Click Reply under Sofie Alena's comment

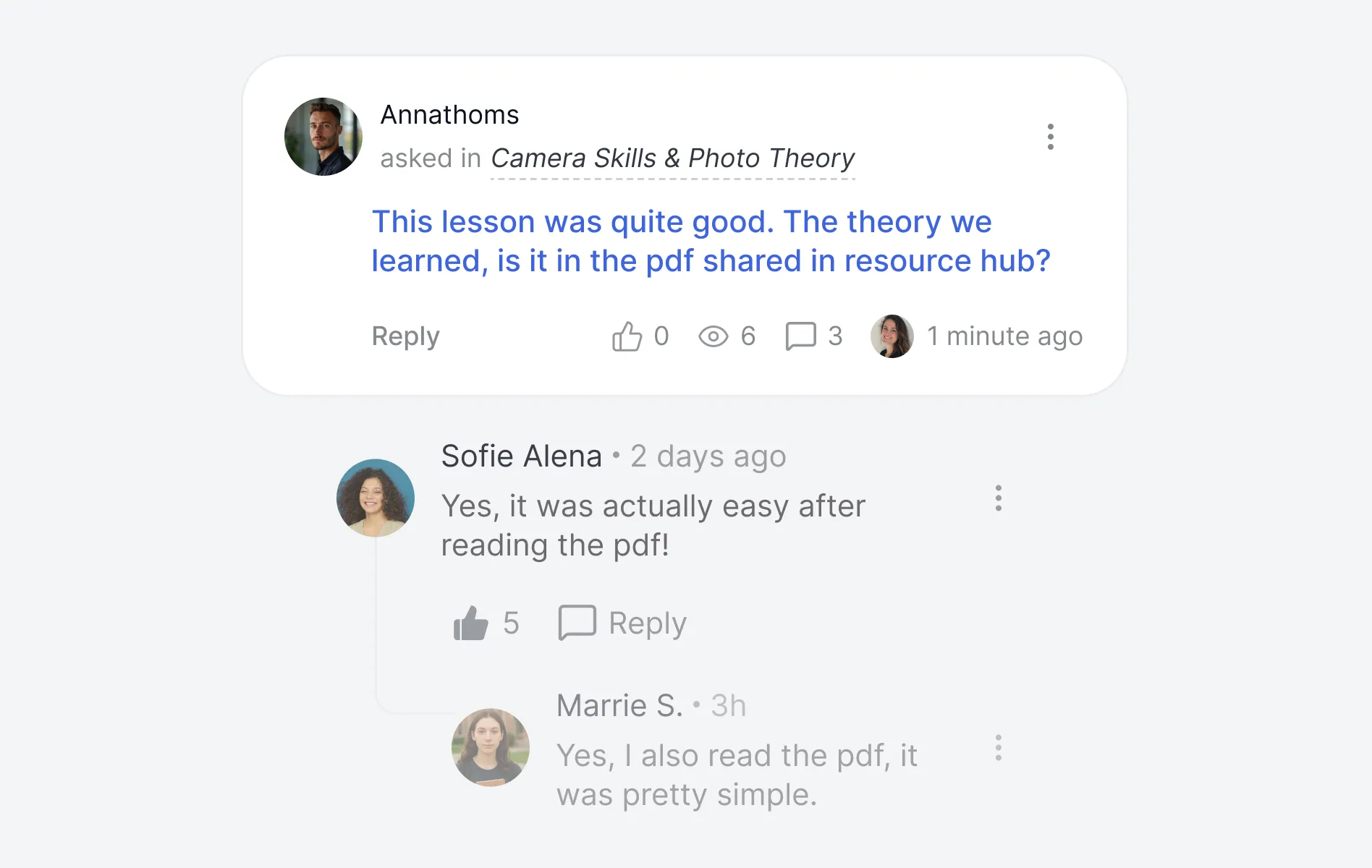[x=647, y=623]
